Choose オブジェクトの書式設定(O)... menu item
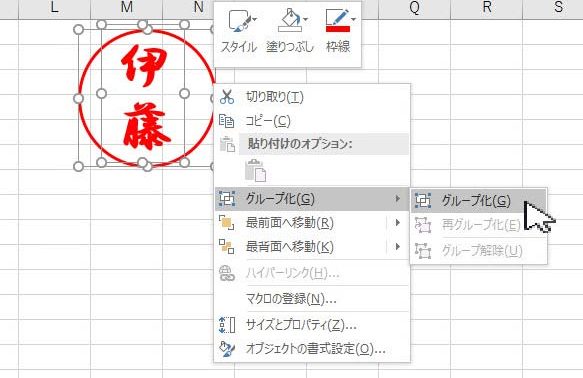 pos(312,349)
